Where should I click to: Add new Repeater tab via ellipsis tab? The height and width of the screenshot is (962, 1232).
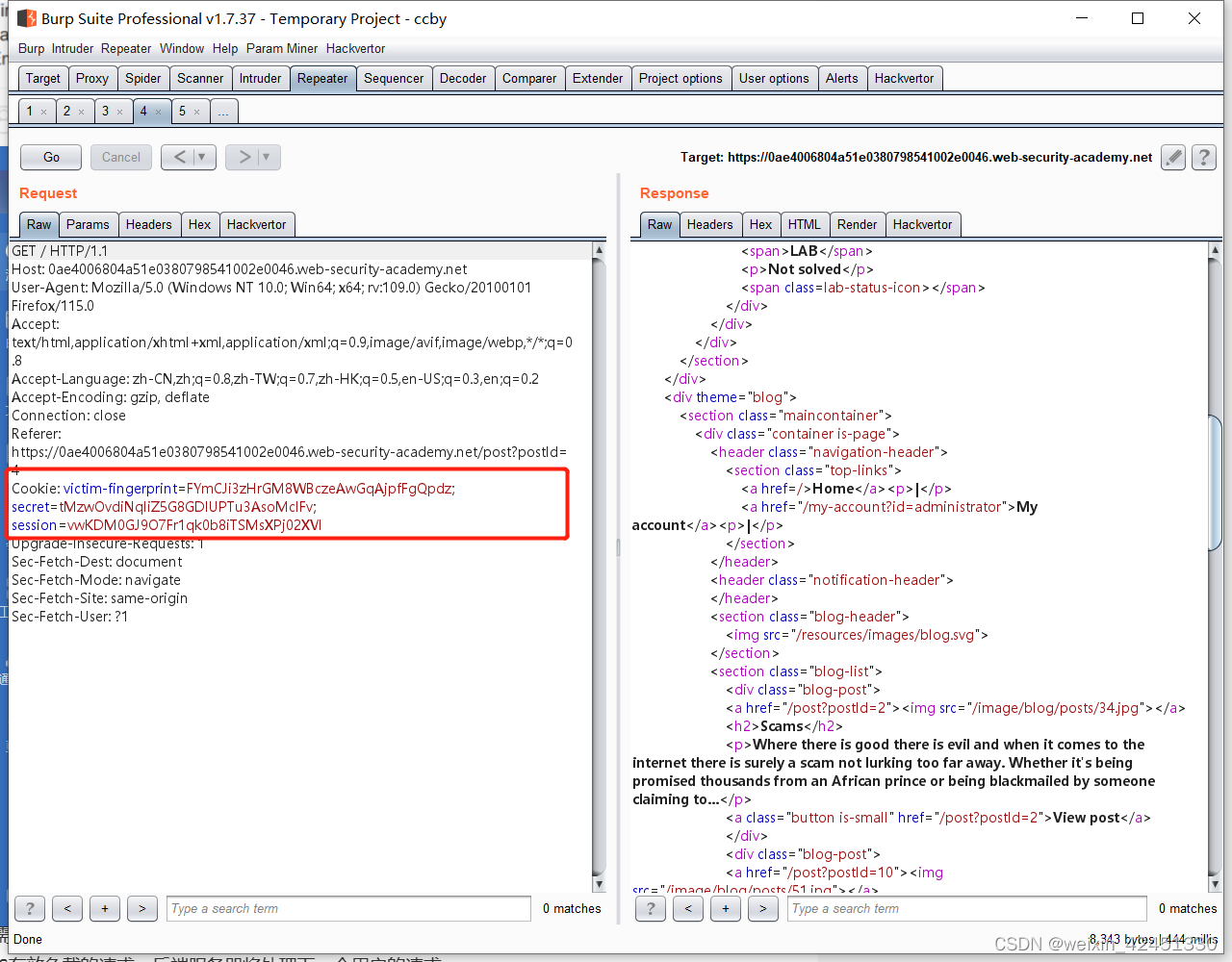(x=223, y=112)
